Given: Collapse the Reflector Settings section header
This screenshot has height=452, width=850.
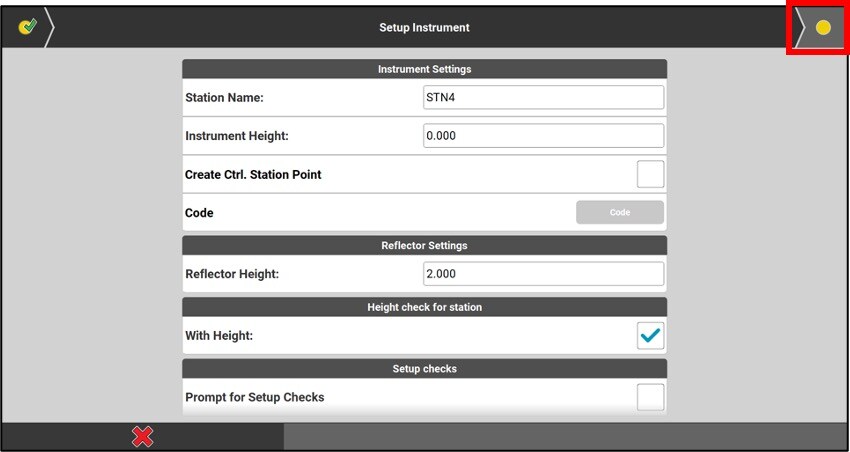Looking at the screenshot, I should [x=424, y=245].
